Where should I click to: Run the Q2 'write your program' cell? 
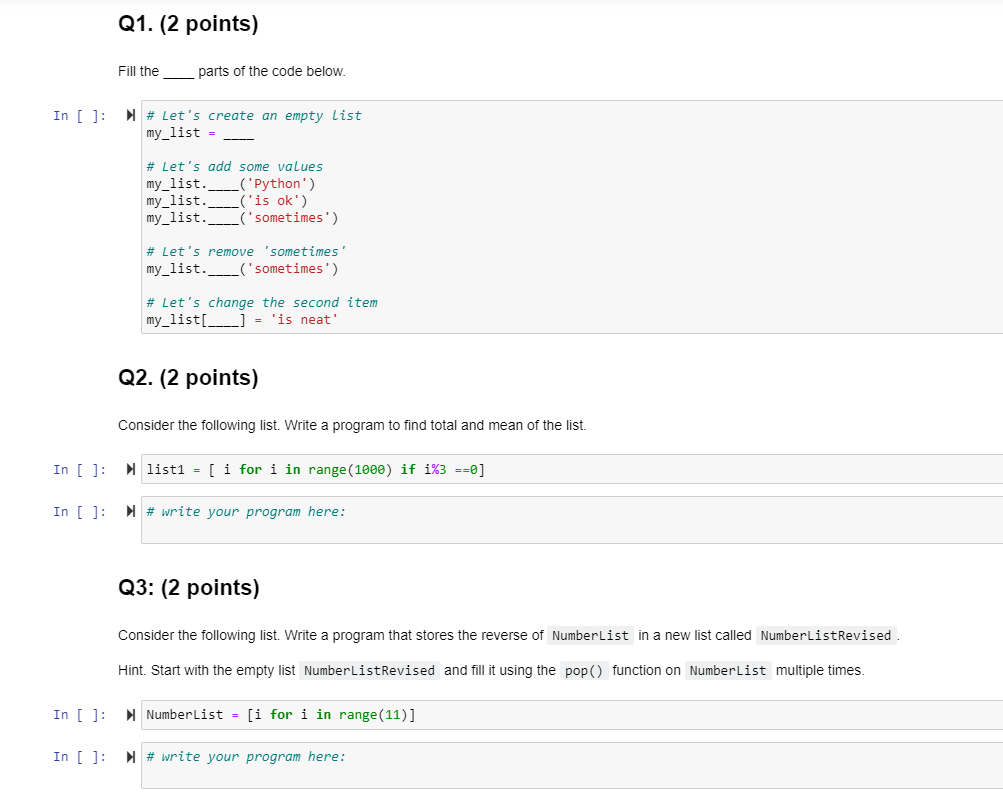[130, 511]
